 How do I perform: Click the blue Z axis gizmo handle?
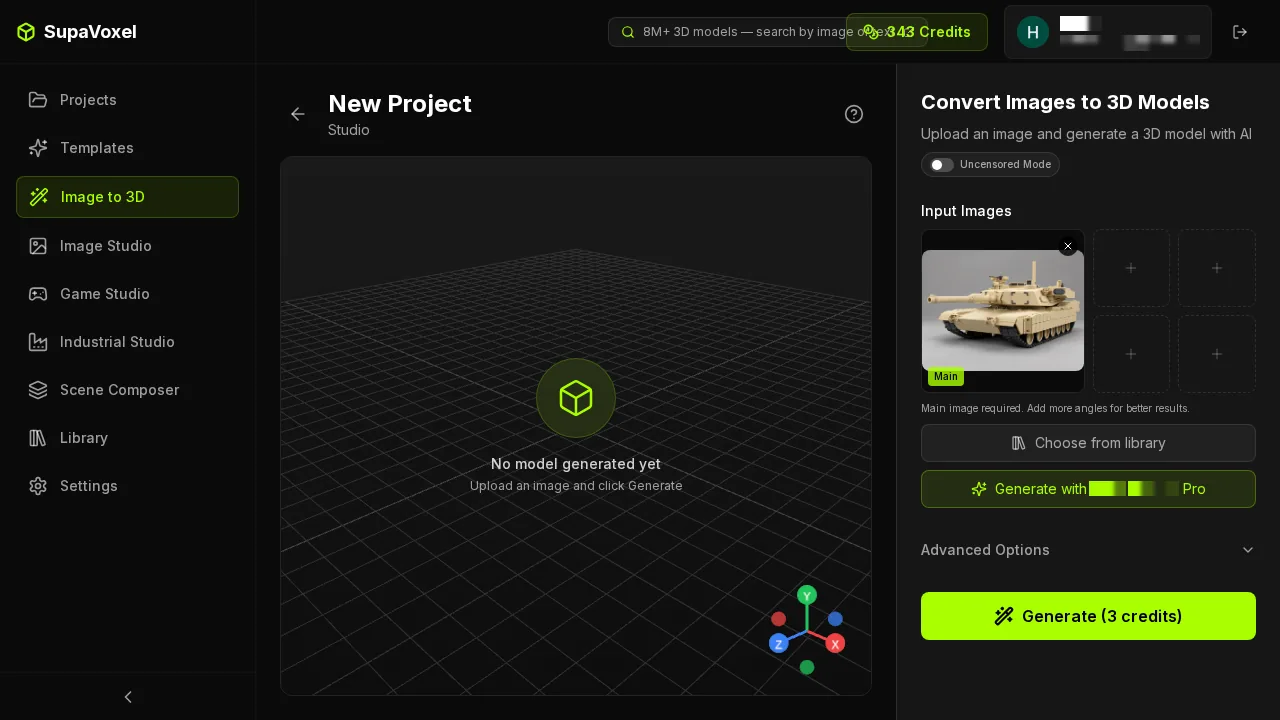779,643
